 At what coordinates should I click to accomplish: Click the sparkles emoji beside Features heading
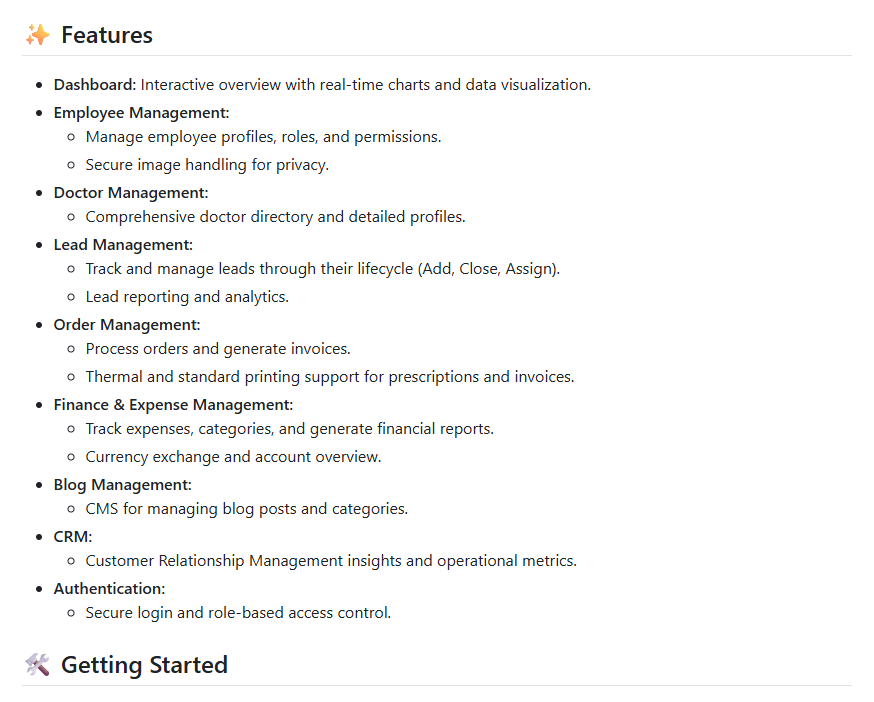tap(37, 35)
